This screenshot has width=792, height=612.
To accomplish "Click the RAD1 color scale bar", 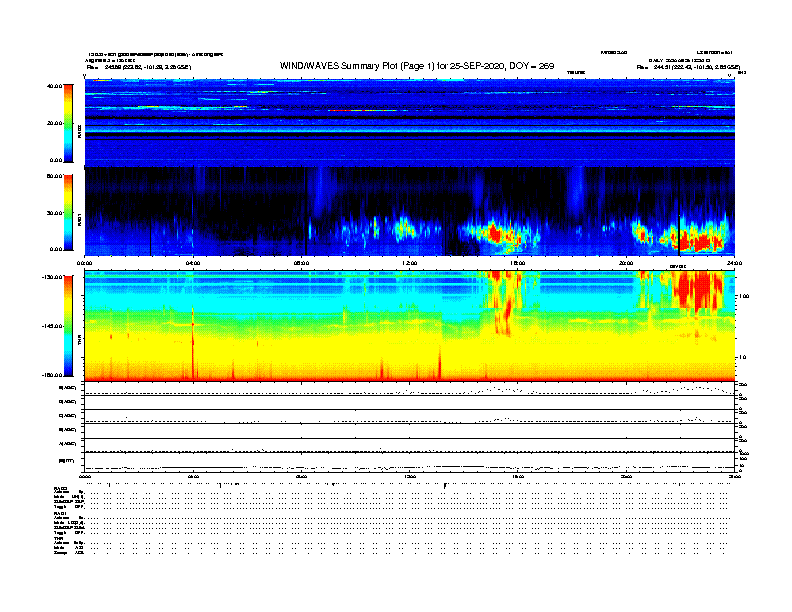I will click(x=68, y=213).
